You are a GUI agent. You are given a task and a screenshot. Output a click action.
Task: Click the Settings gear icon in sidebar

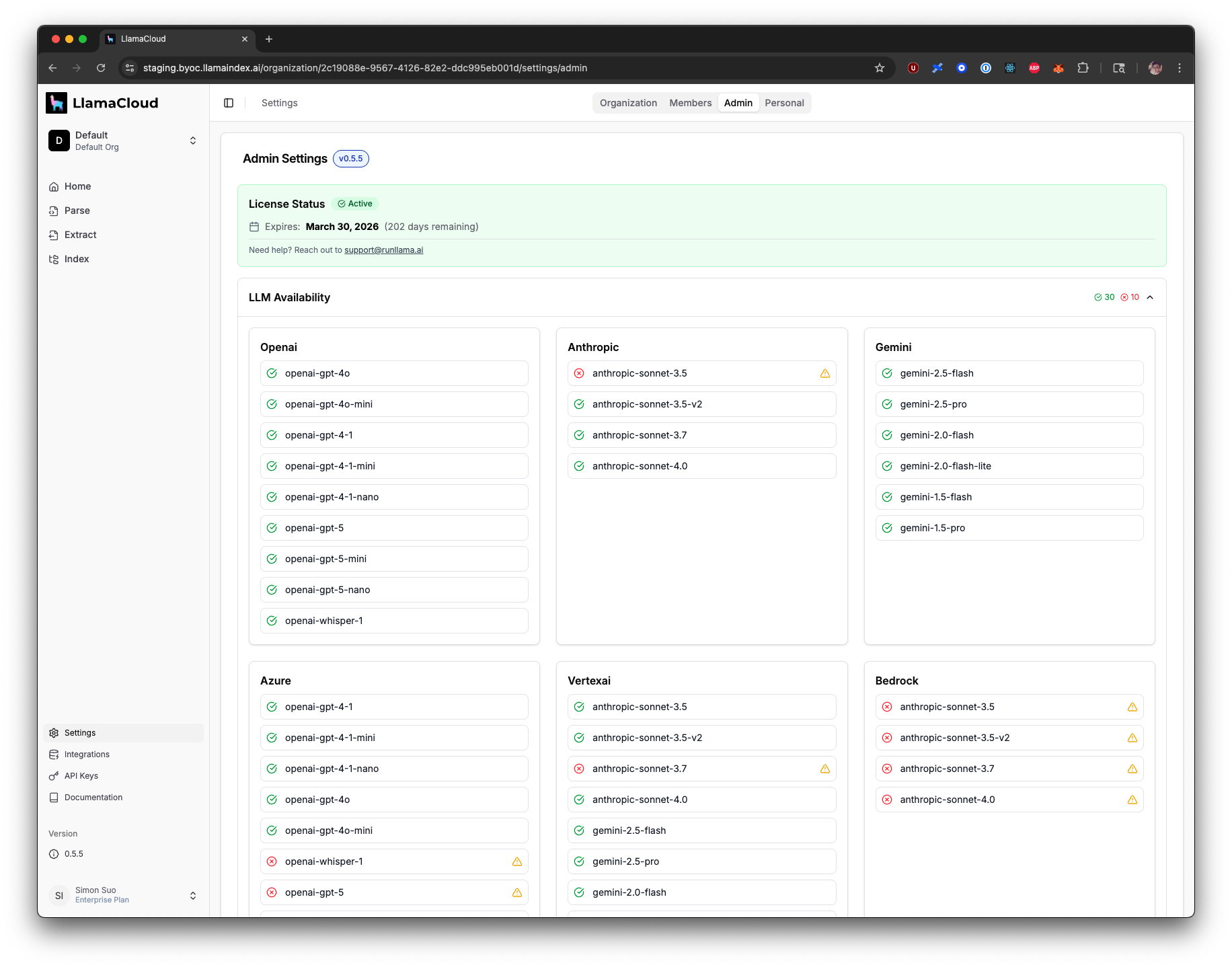click(54, 732)
